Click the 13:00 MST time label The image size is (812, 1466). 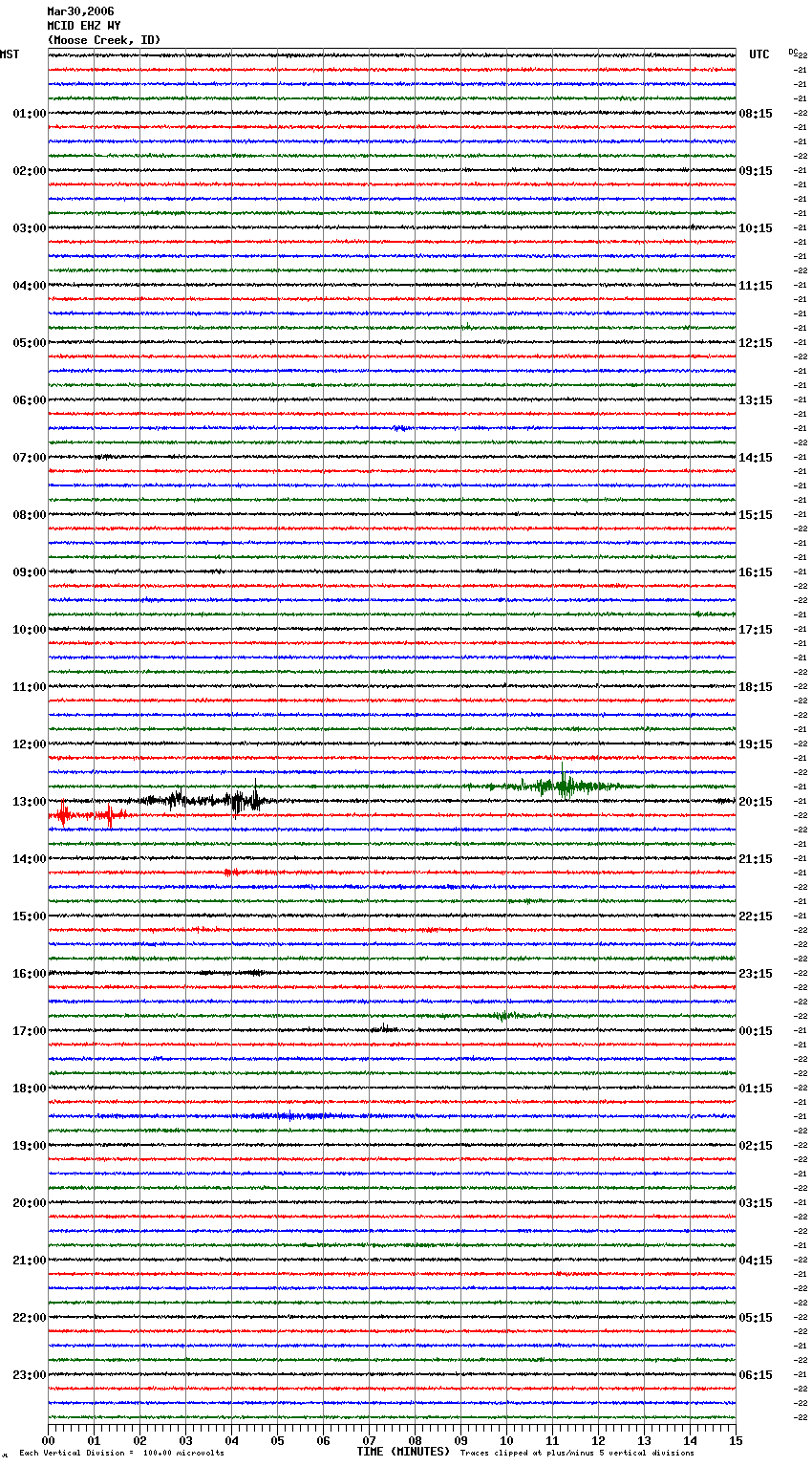[29, 802]
